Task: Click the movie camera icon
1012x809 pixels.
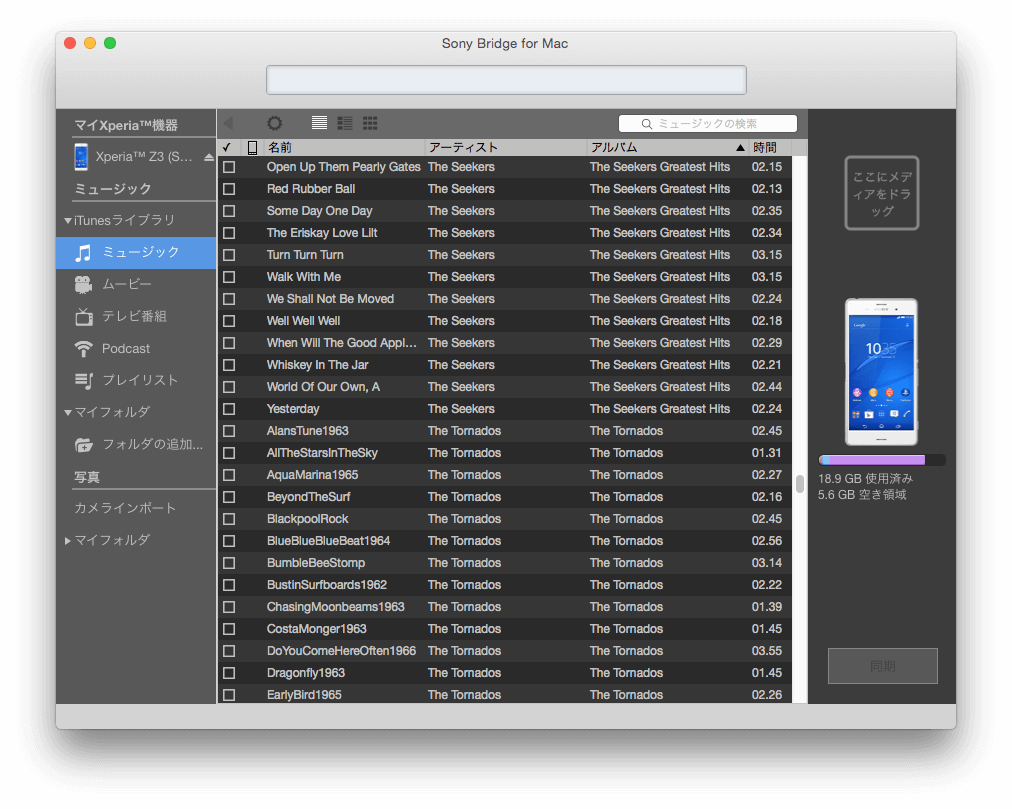Action: (83, 284)
